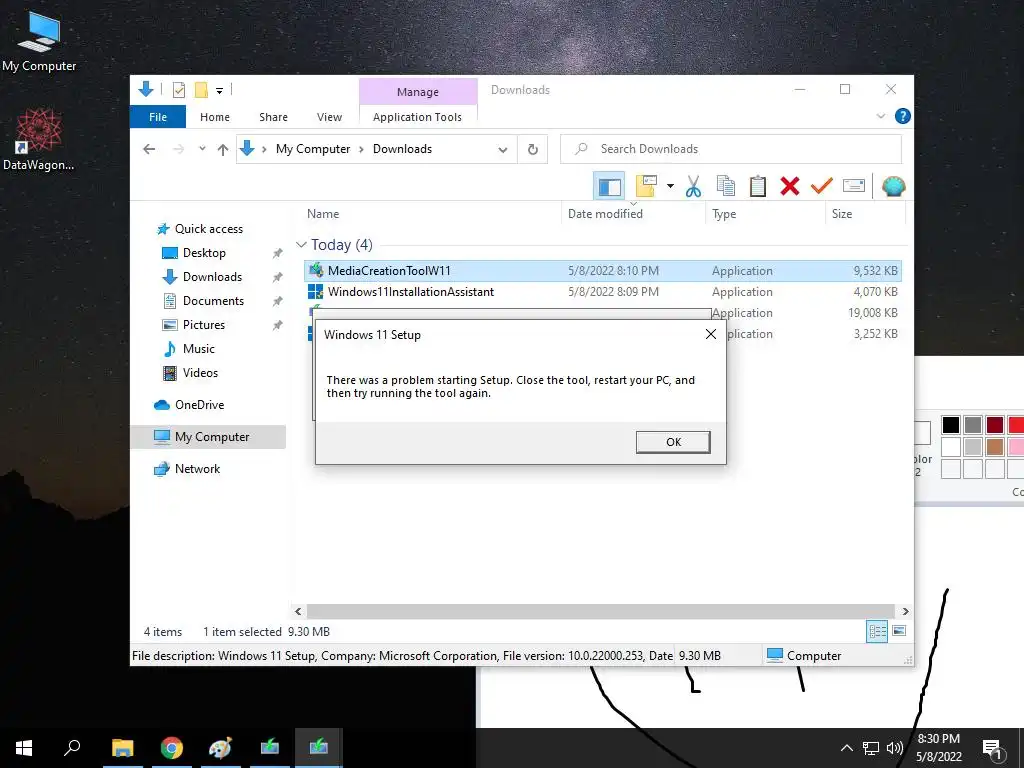This screenshot has width=1024, height=768.
Task: Collapse the Today (4) group
Action: 301,244
